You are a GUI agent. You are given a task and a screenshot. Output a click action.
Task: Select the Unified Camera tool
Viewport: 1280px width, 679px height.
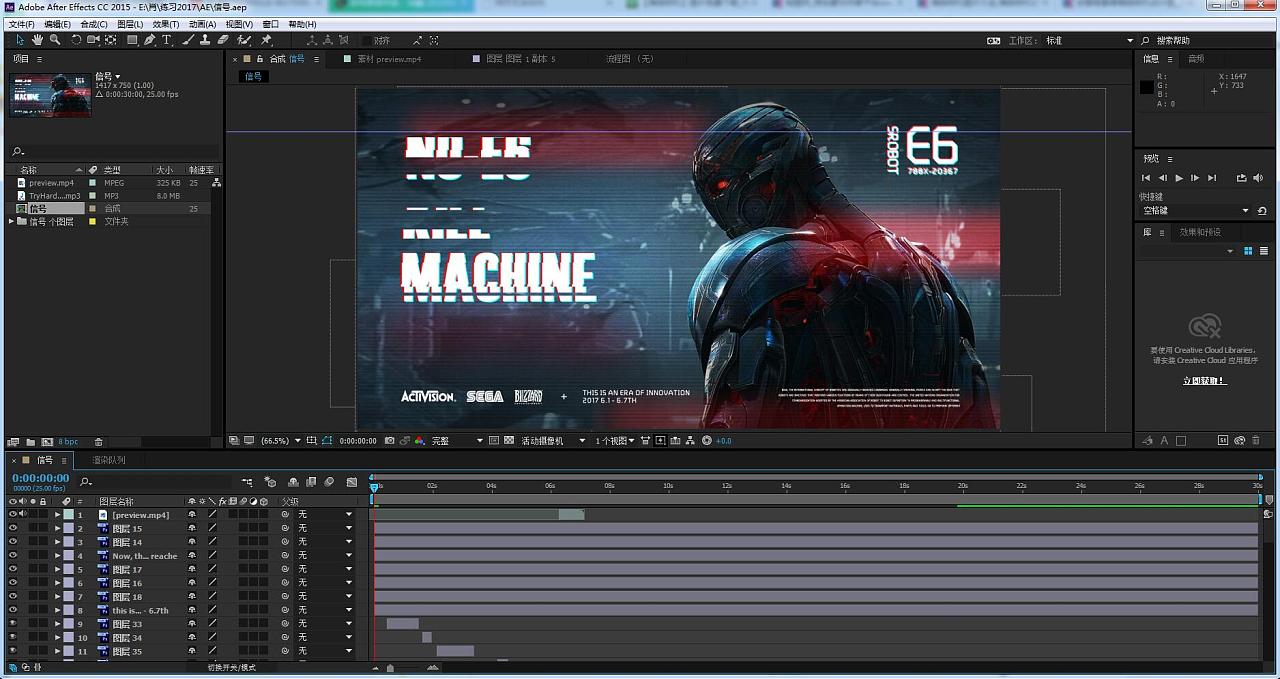(94, 40)
